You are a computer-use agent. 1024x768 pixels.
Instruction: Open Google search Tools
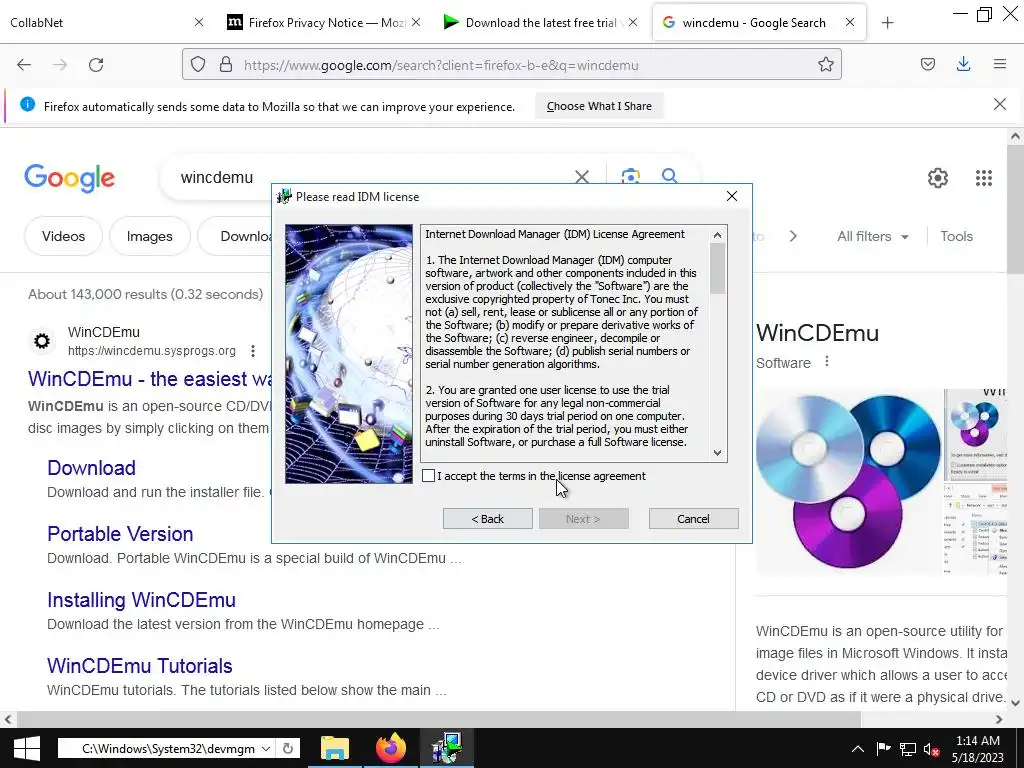(957, 236)
